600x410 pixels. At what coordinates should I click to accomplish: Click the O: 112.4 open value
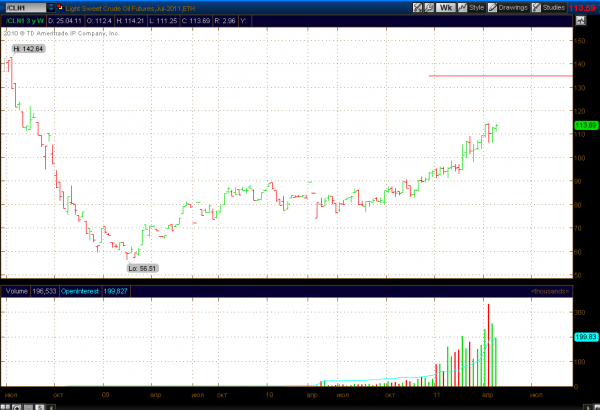coord(99,21)
